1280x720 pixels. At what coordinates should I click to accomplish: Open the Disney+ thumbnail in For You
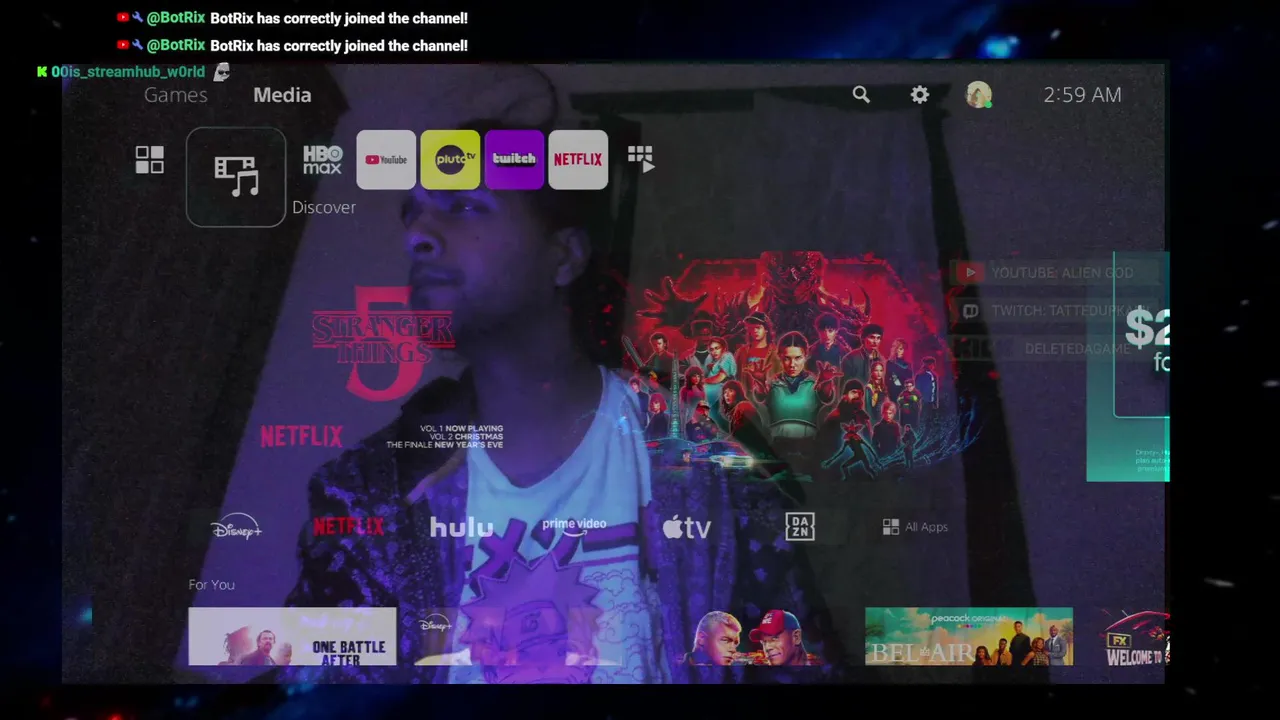point(518,636)
